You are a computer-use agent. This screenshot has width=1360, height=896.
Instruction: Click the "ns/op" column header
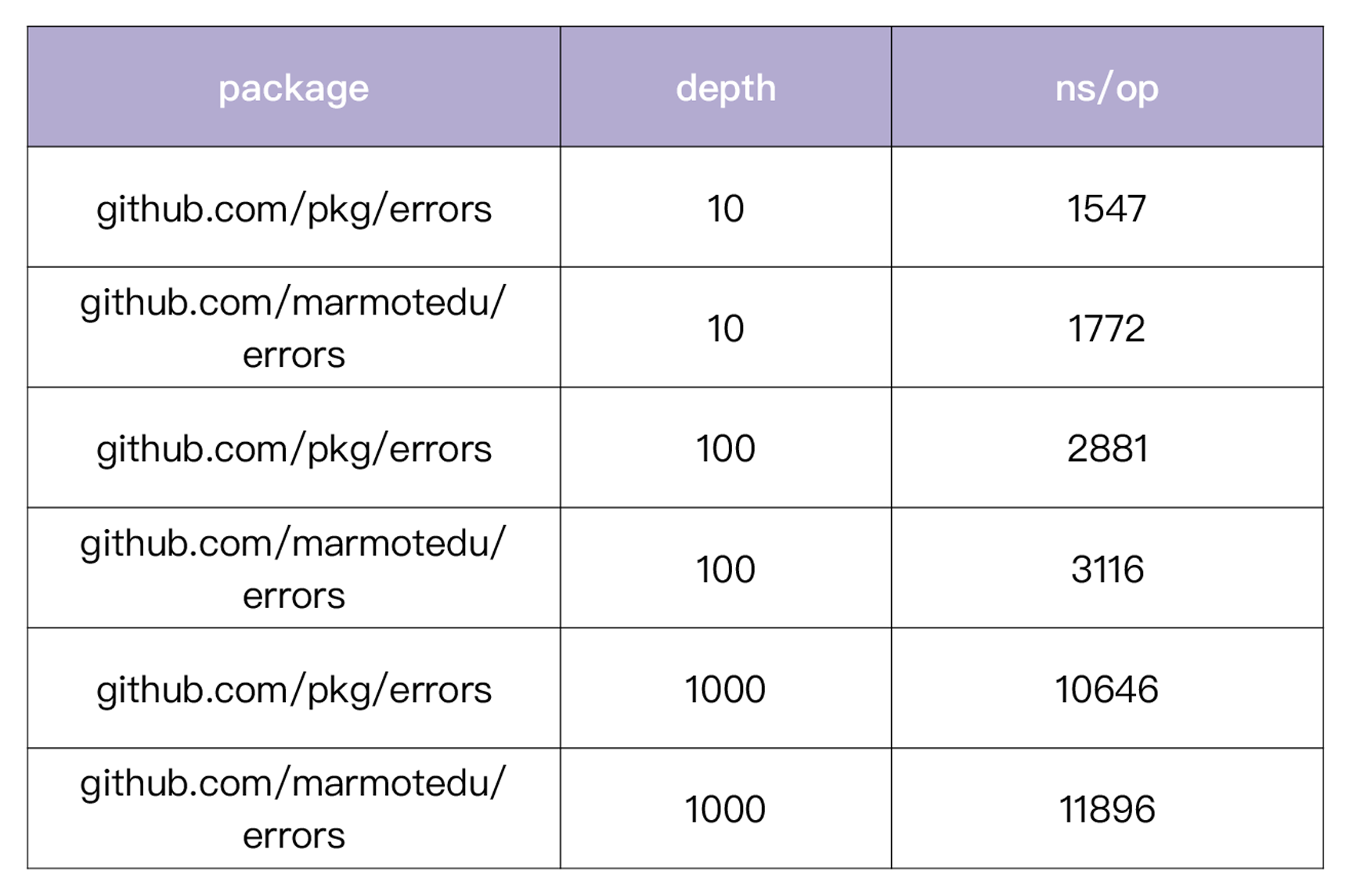(1106, 88)
